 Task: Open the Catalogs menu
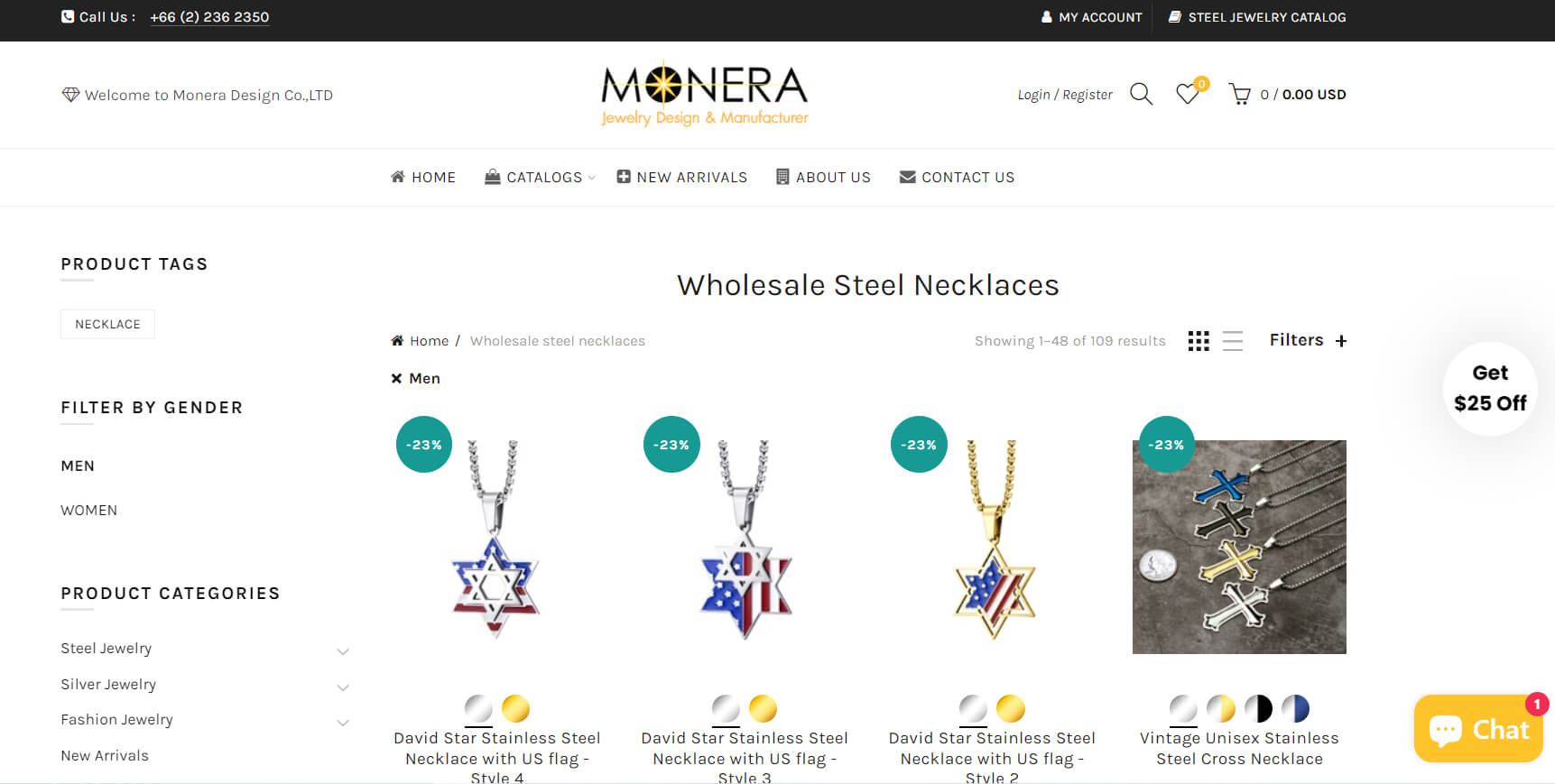[x=540, y=177]
